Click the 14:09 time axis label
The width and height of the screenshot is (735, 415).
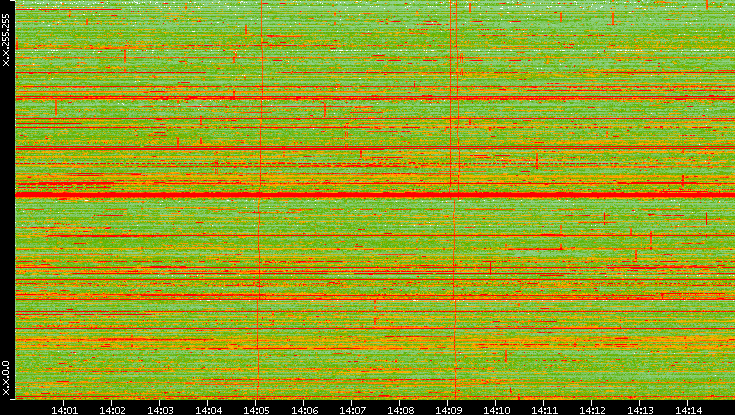click(448, 410)
